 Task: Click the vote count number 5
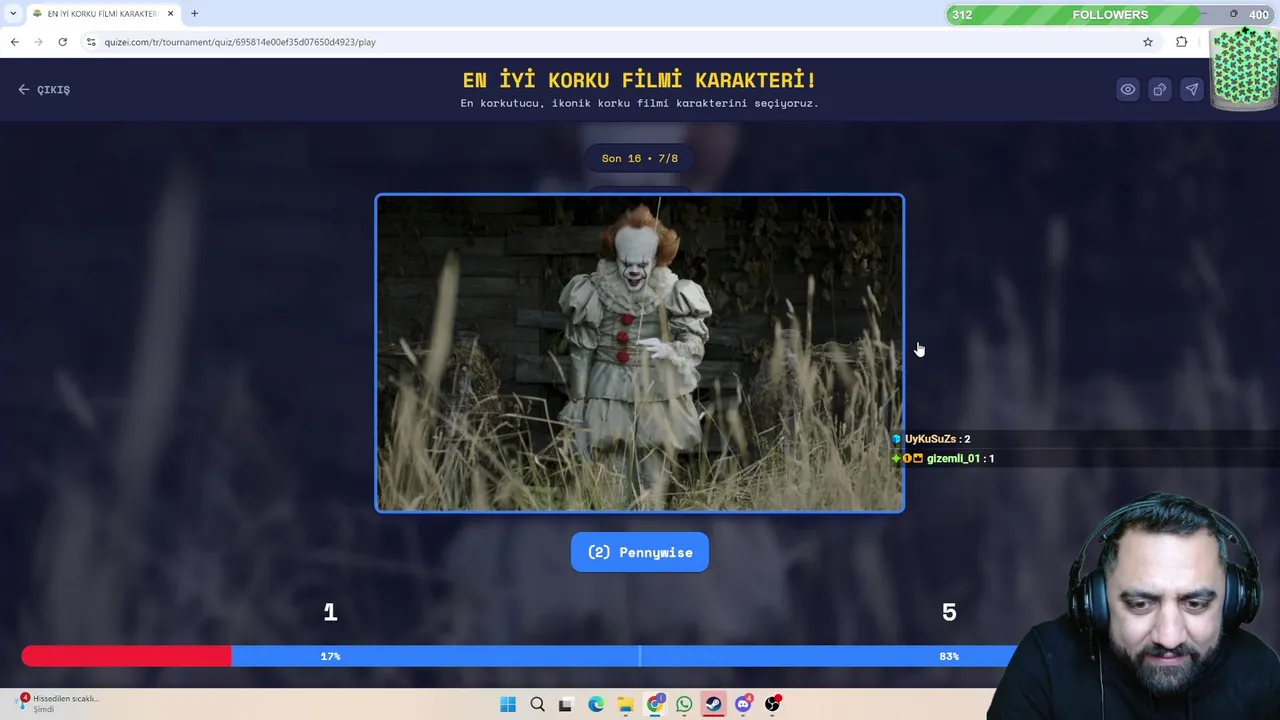(x=949, y=612)
